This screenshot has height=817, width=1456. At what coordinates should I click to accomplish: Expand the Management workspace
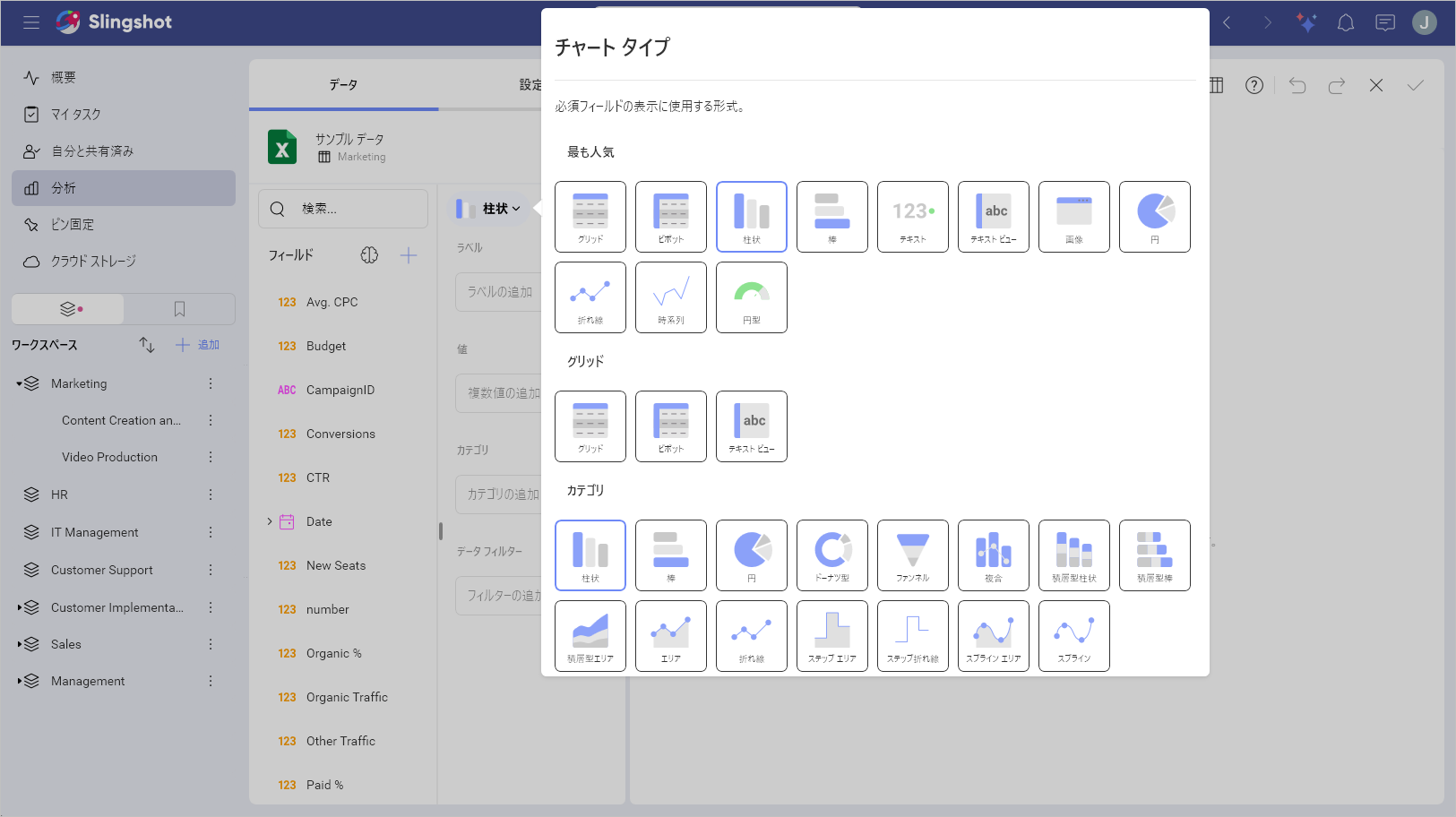(x=19, y=681)
